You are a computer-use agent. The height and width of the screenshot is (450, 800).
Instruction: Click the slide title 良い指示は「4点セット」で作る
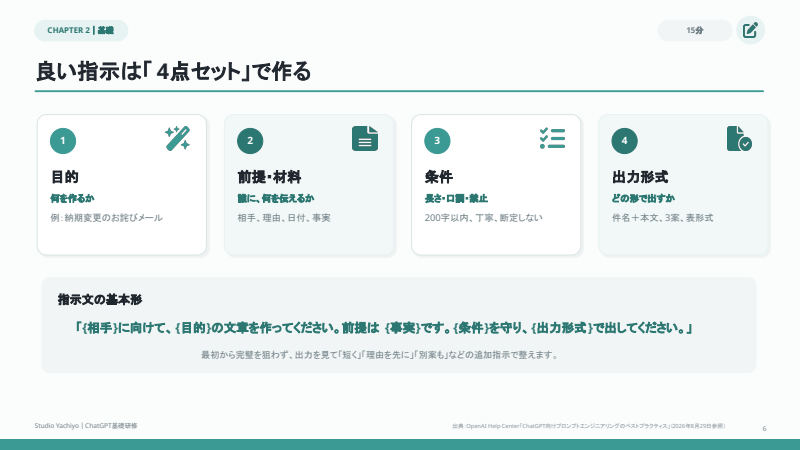click(173, 71)
